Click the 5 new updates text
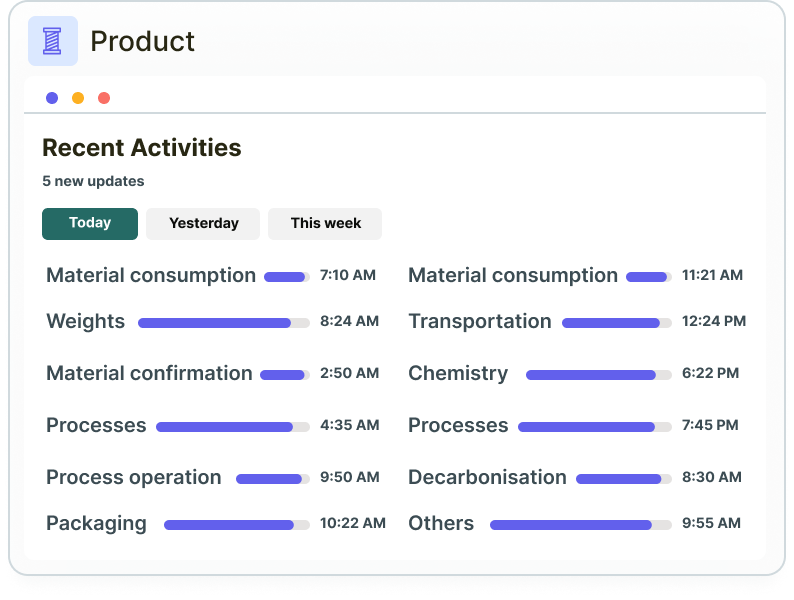The height and width of the screenshot is (600, 794). coord(93,181)
